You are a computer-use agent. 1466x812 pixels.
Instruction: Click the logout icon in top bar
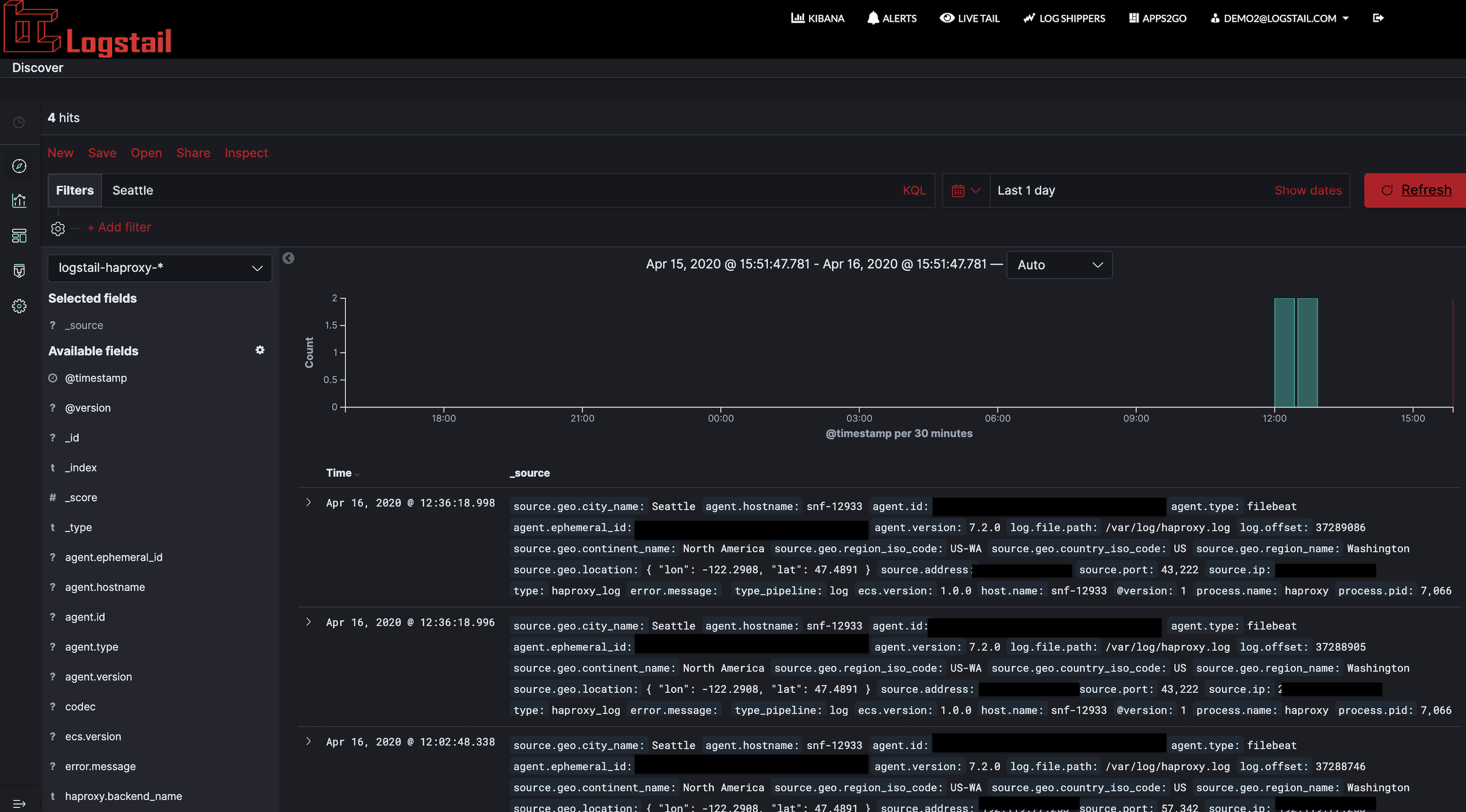point(1378,18)
